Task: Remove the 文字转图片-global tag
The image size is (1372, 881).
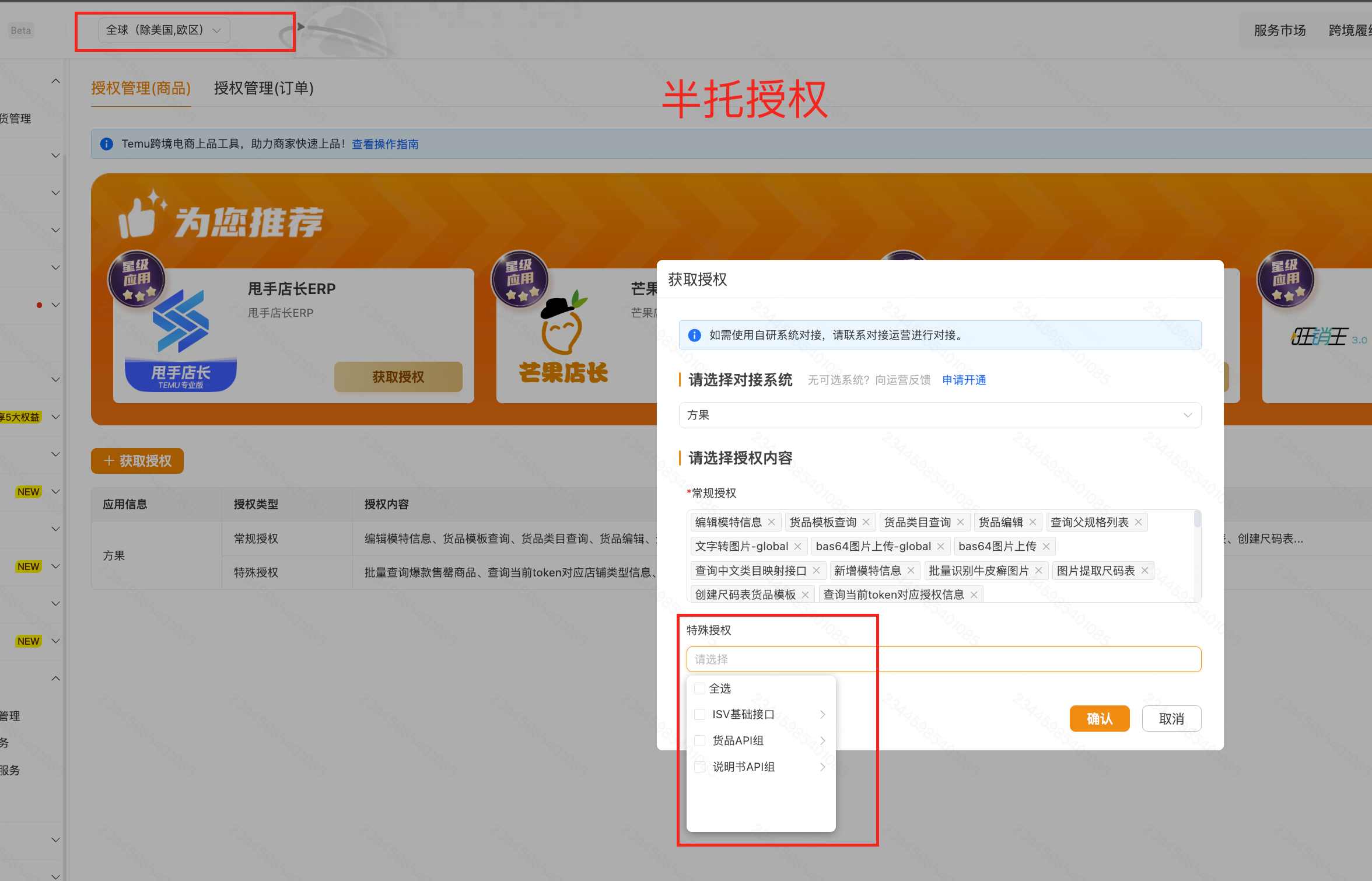Action: (x=797, y=547)
